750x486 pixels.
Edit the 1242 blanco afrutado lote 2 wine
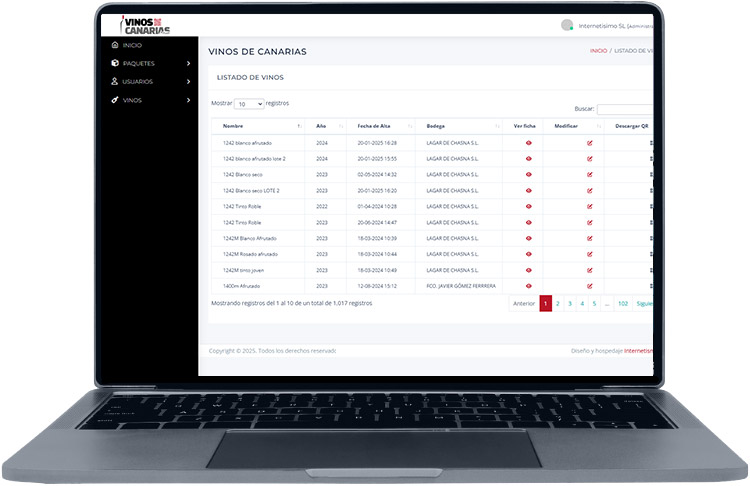590,159
